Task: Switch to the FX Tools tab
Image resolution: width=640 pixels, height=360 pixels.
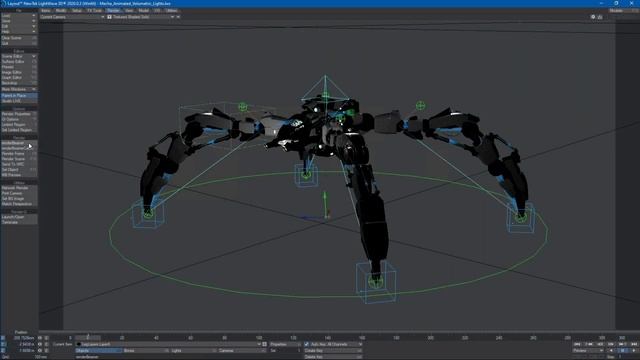Action: click(x=94, y=11)
